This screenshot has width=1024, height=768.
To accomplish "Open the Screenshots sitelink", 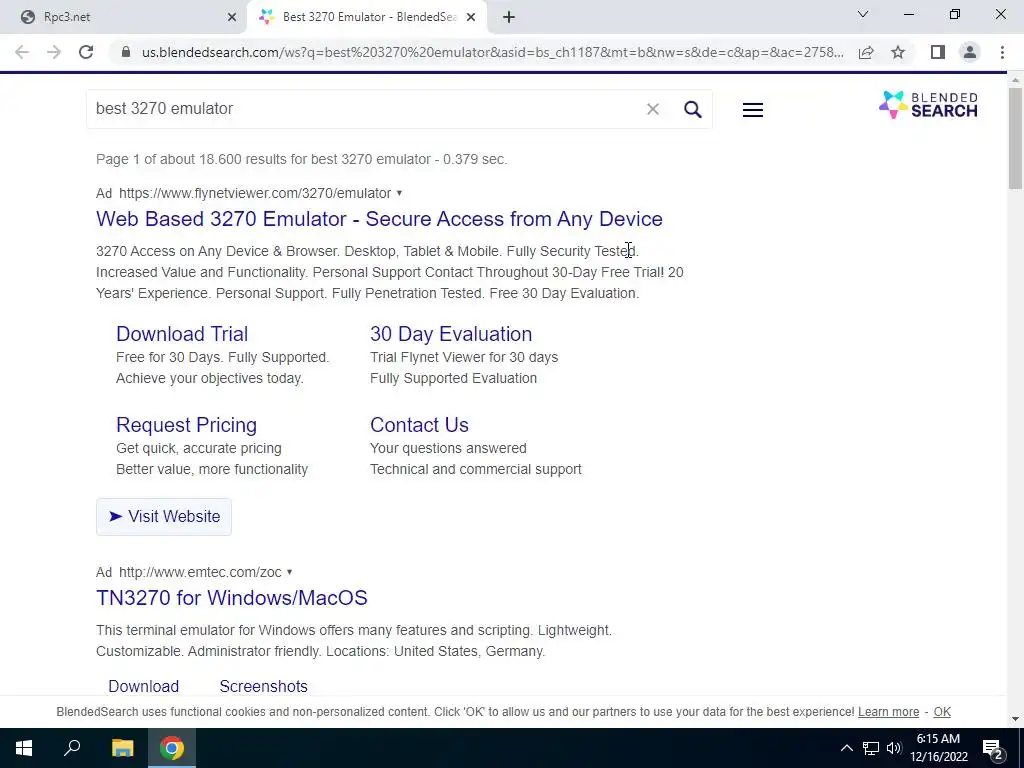I will pyautogui.click(x=263, y=686).
